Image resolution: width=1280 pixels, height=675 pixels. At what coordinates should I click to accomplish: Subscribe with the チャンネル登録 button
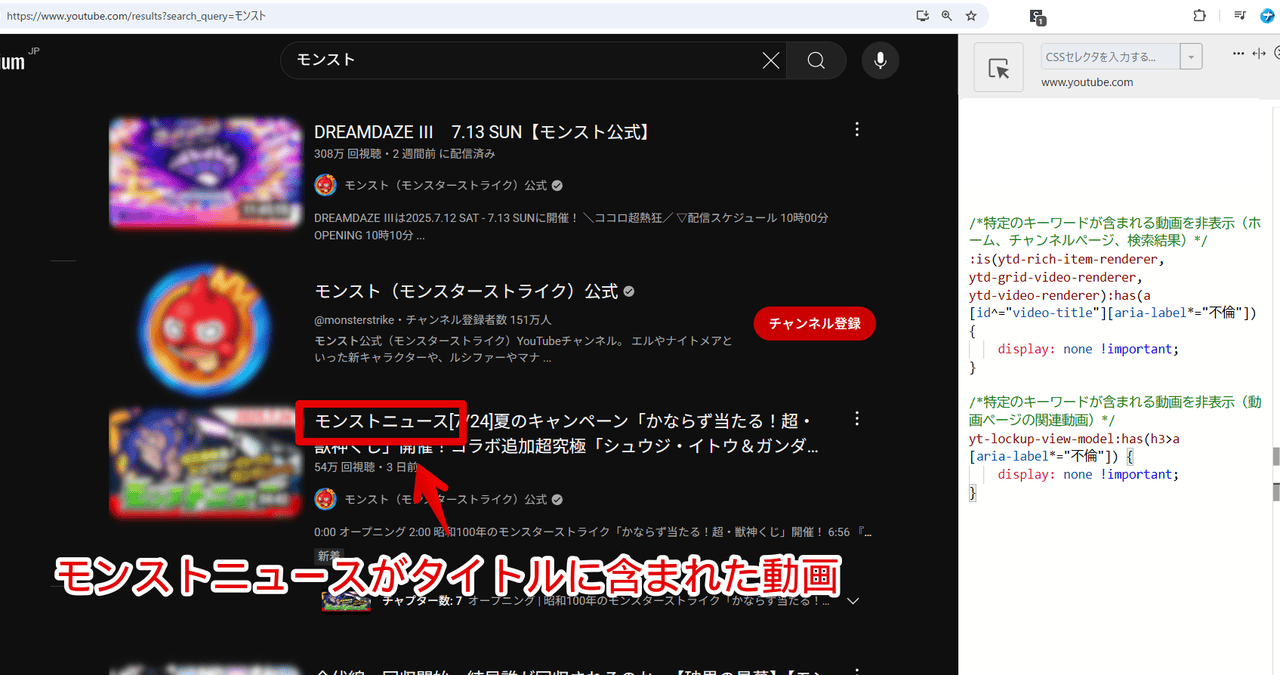coord(814,323)
